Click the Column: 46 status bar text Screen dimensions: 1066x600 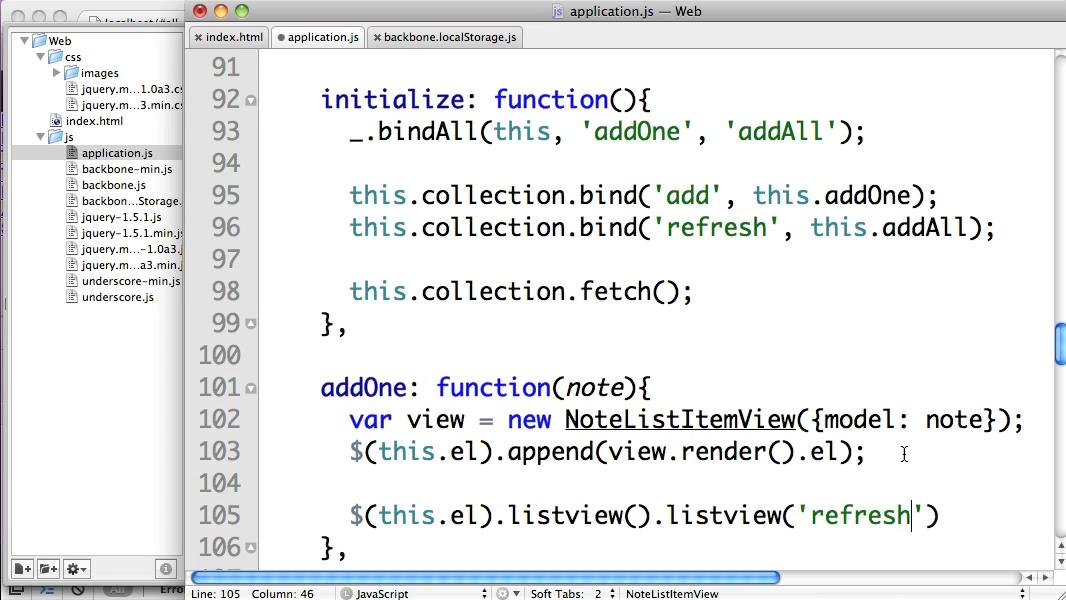[x=283, y=593]
